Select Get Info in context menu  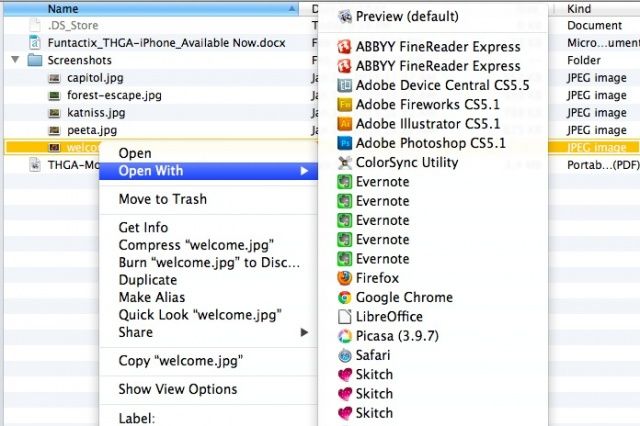point(143,227)
